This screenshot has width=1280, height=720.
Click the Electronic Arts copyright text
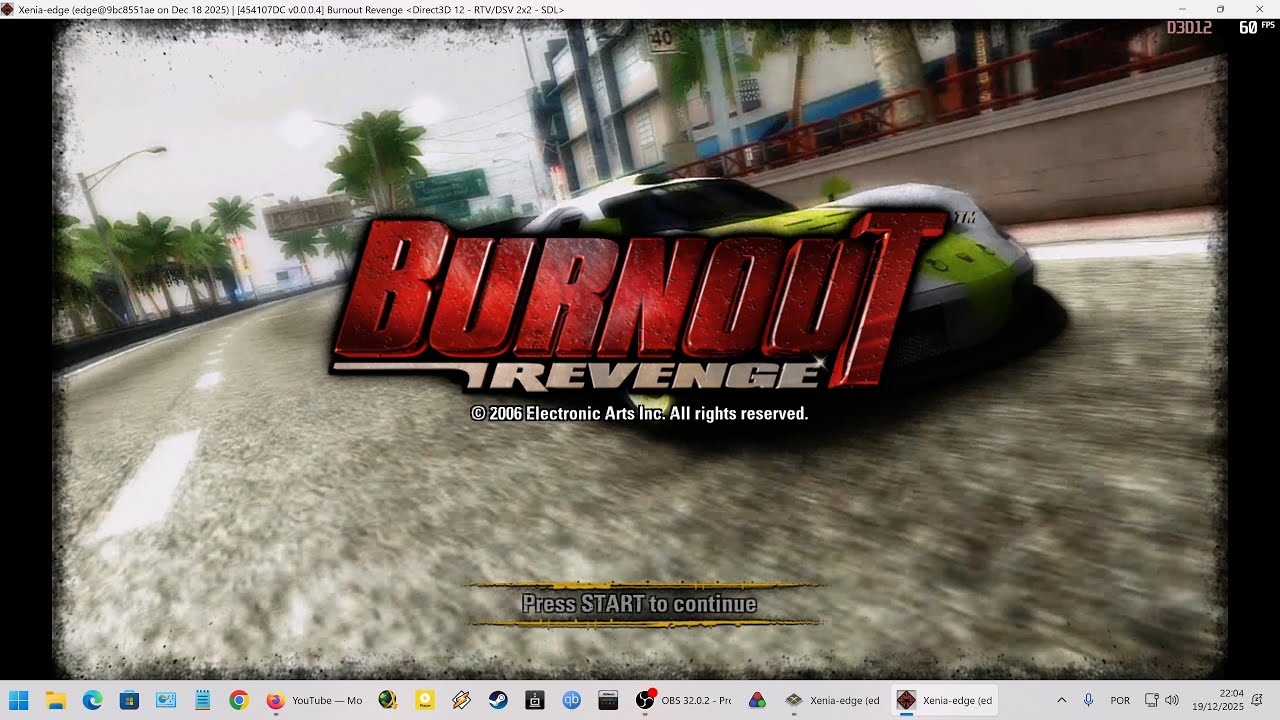point(639,413)
